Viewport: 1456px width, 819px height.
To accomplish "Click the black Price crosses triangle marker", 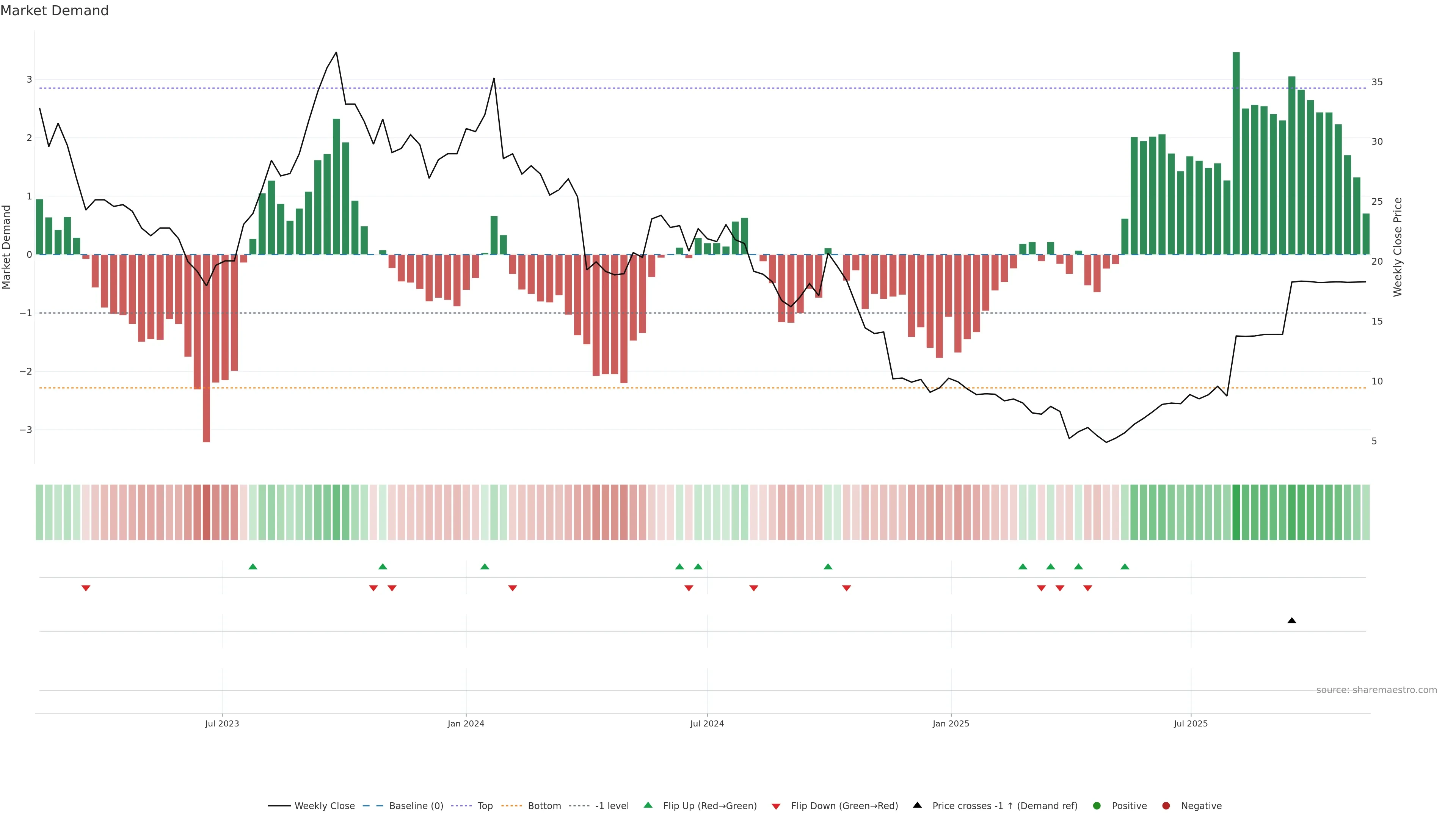I will 1291,621.
